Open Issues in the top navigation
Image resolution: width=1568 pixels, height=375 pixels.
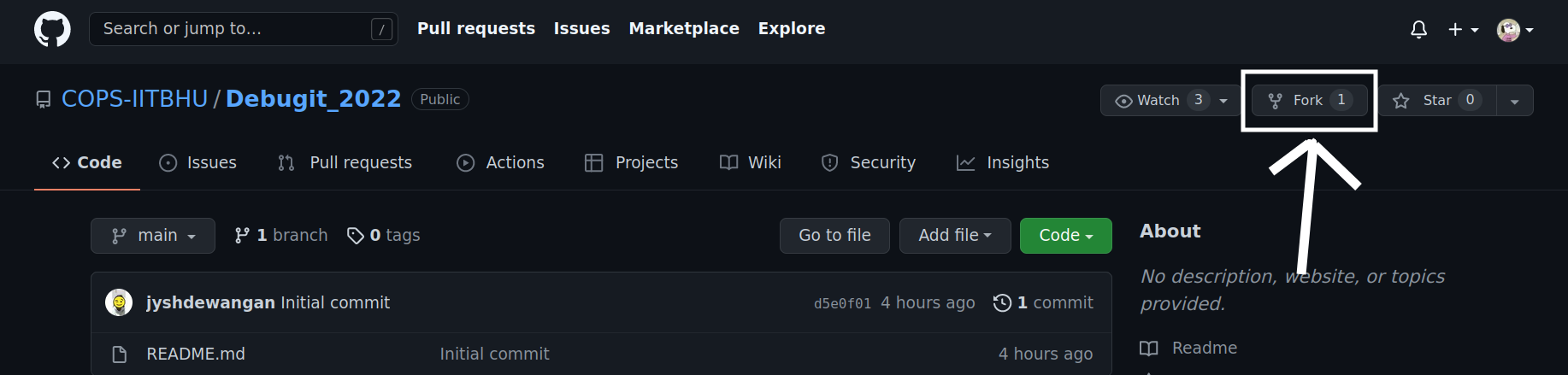(x=581, y=28)
